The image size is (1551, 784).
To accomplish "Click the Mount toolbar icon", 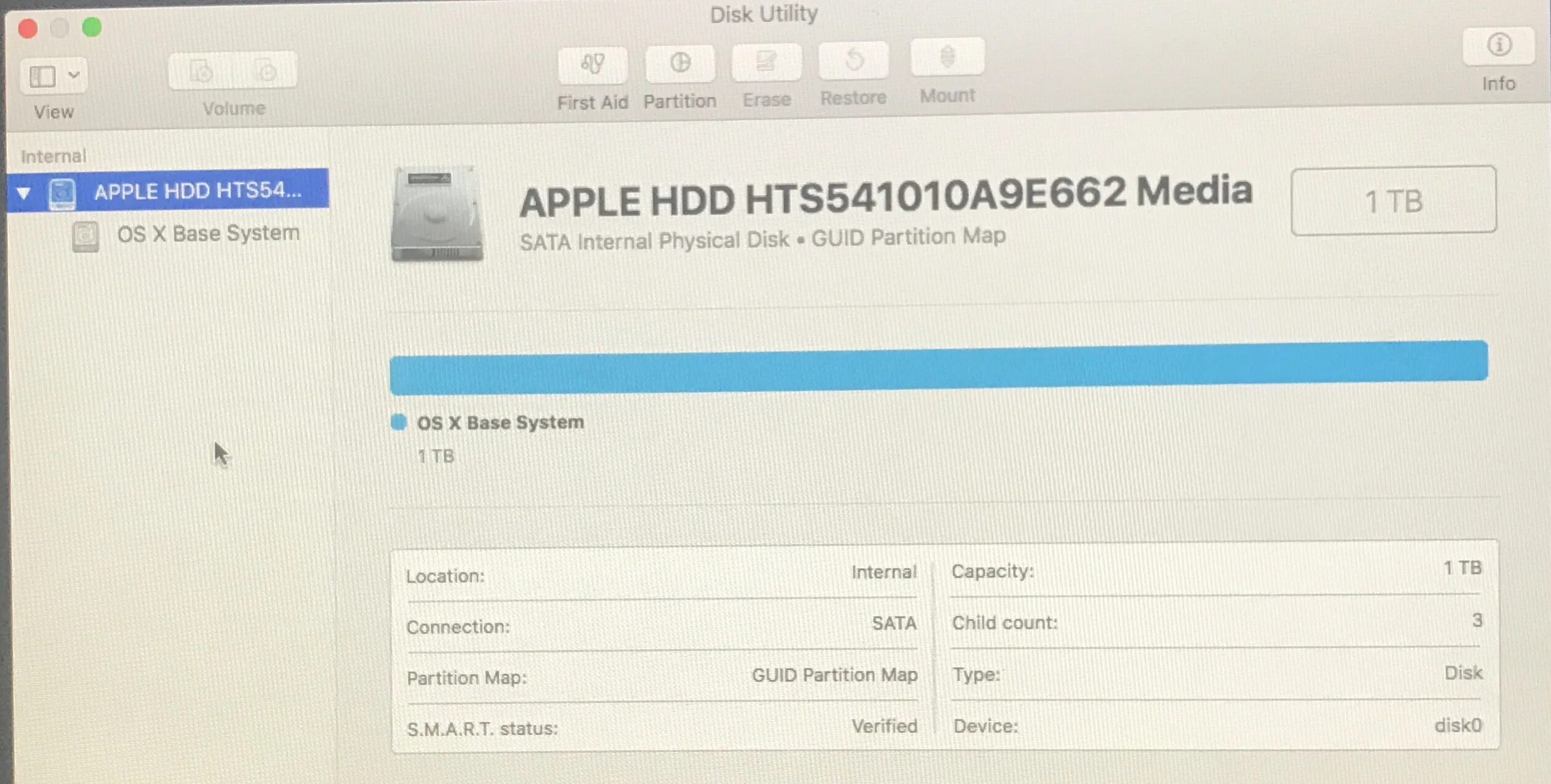I will (947, 58).
